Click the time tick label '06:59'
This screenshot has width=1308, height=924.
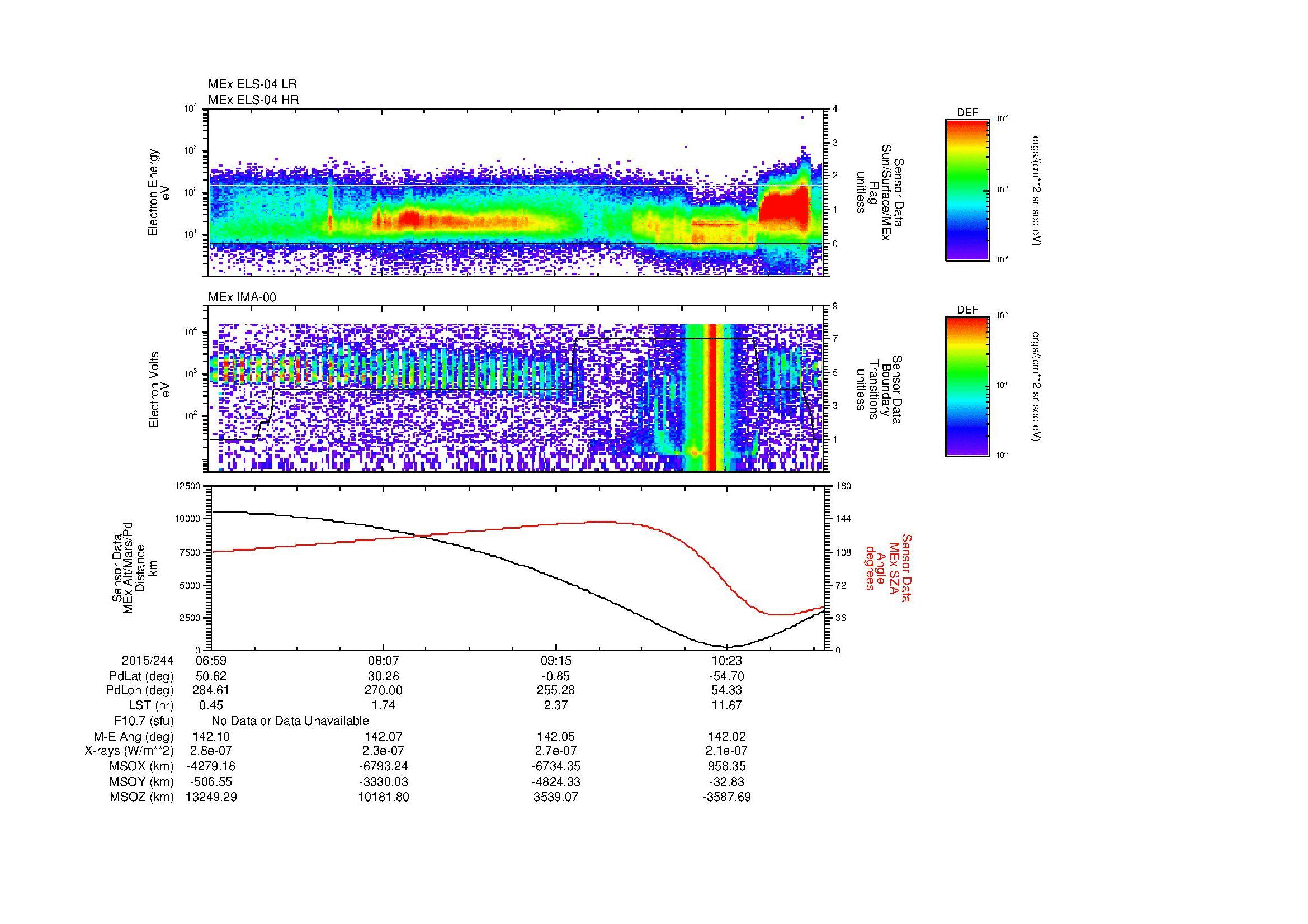[x=211, y=660]
